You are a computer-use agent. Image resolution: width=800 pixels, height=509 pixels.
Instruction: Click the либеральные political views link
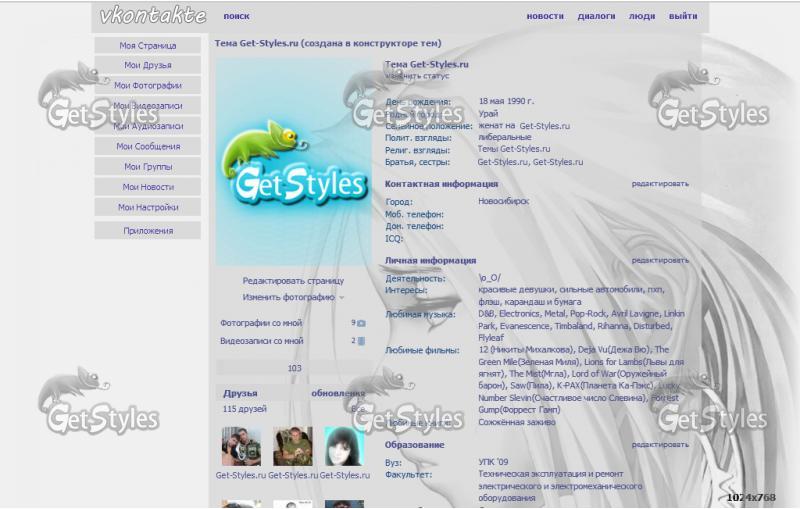point(505,137)
